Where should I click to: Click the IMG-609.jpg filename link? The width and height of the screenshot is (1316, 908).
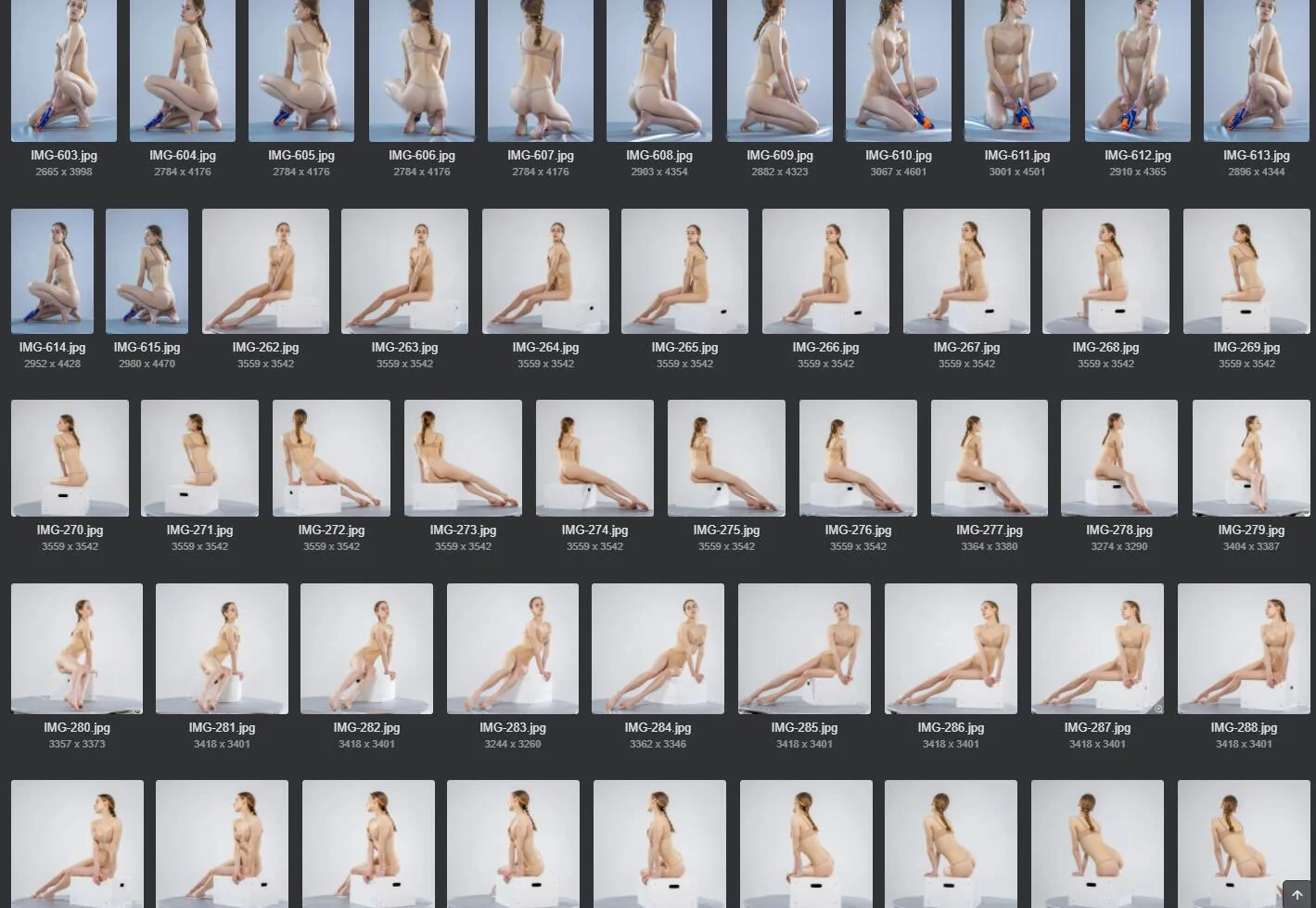coord(780,156)
